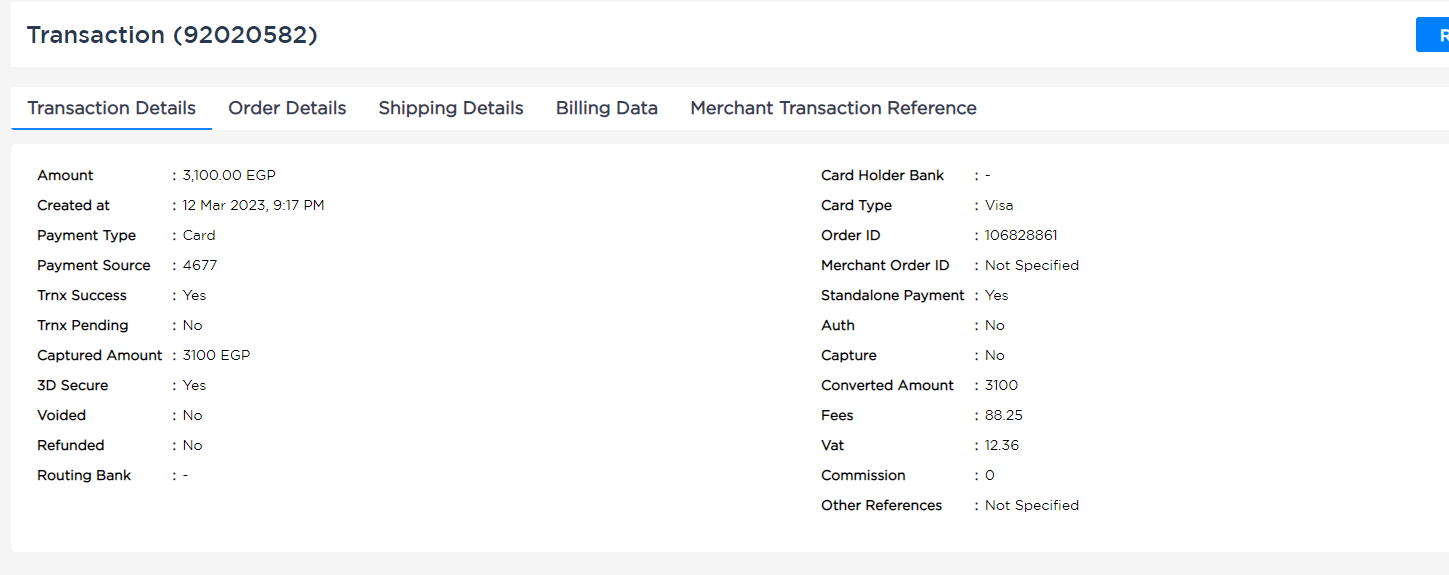Click the Other References Not Specified value
Viewport: 1449px width, 575px height.
click(1032, 505)
